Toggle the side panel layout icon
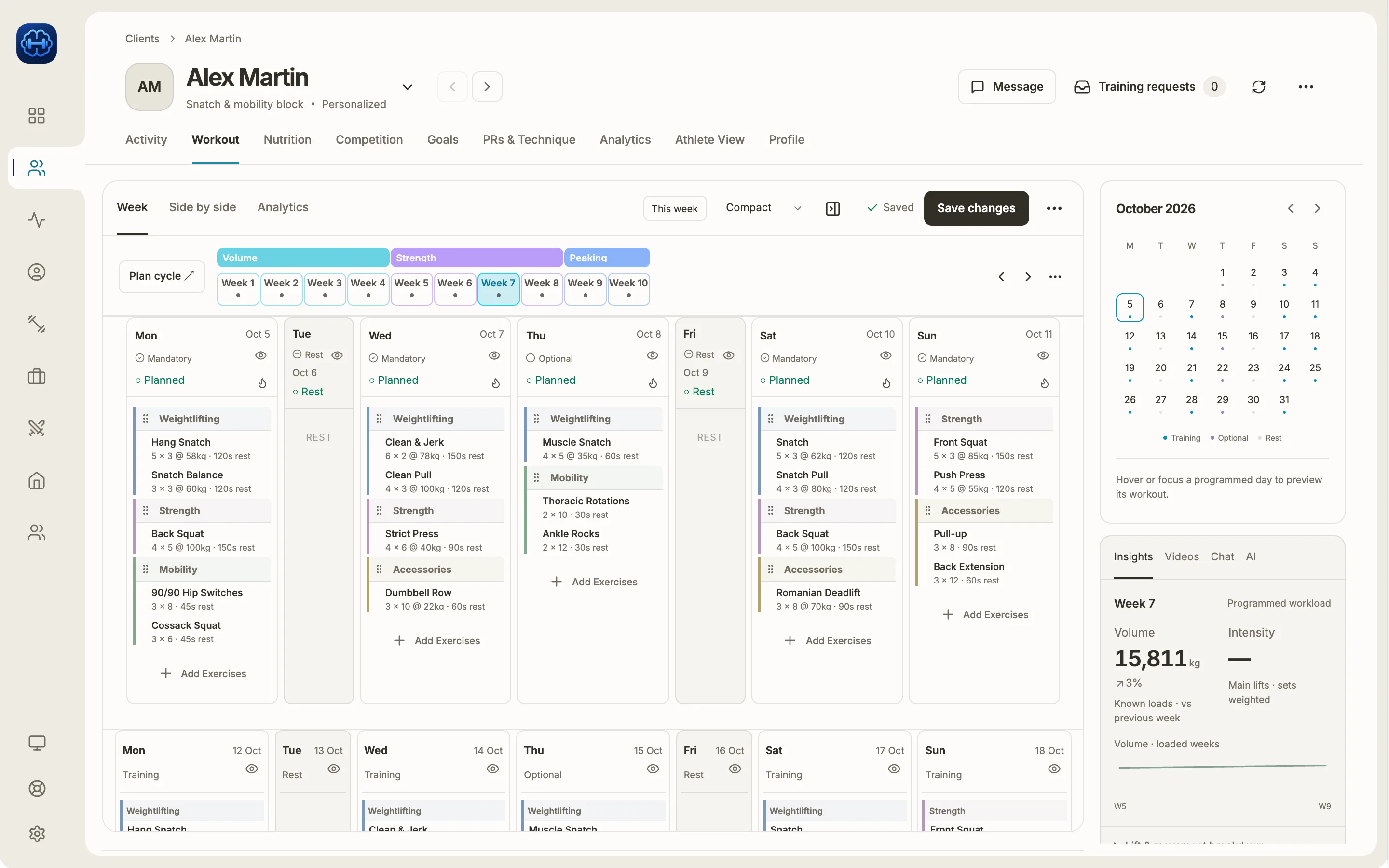 (832, 208)
